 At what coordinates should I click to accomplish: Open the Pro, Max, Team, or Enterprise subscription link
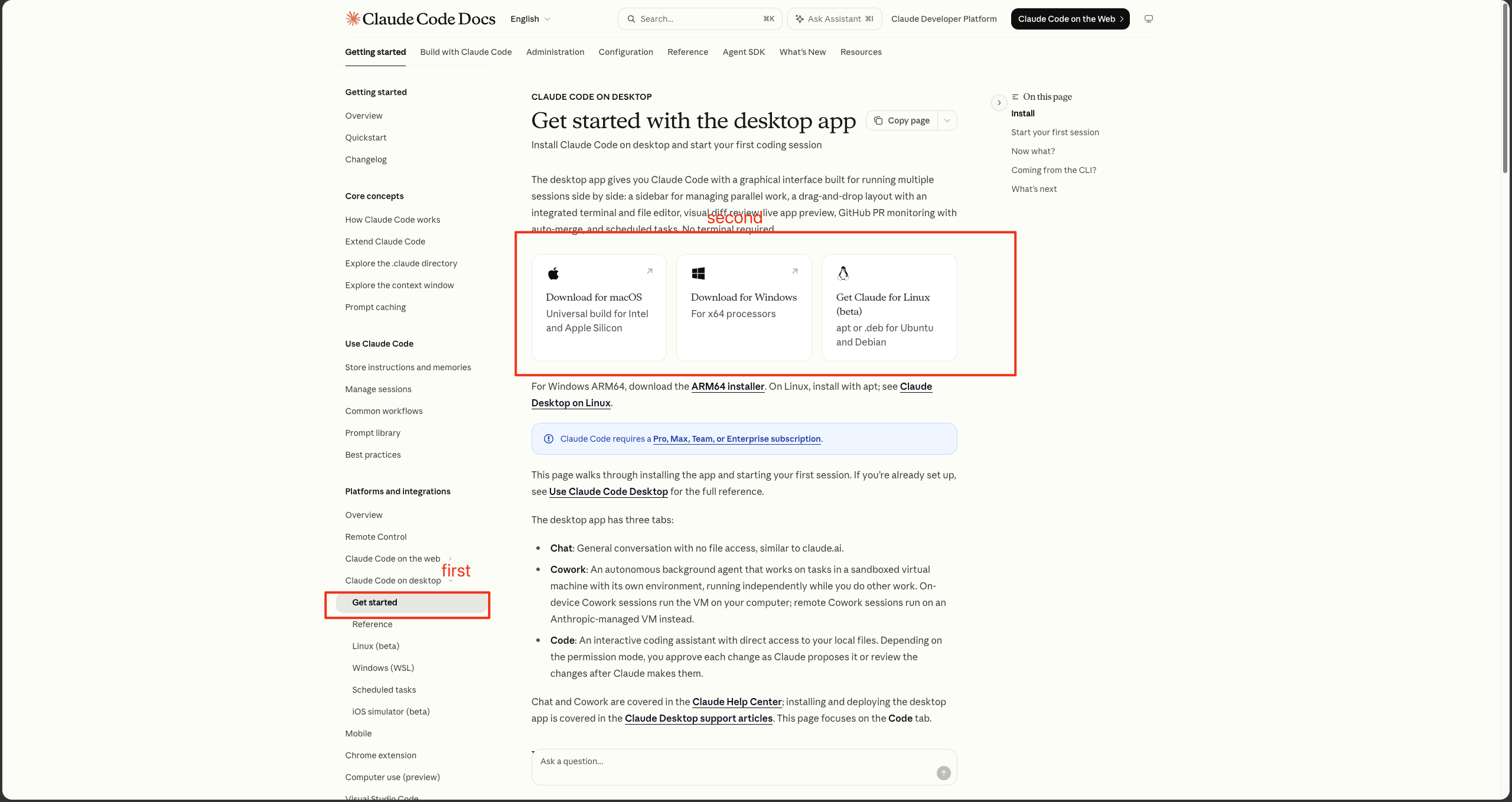pos(737,439)
